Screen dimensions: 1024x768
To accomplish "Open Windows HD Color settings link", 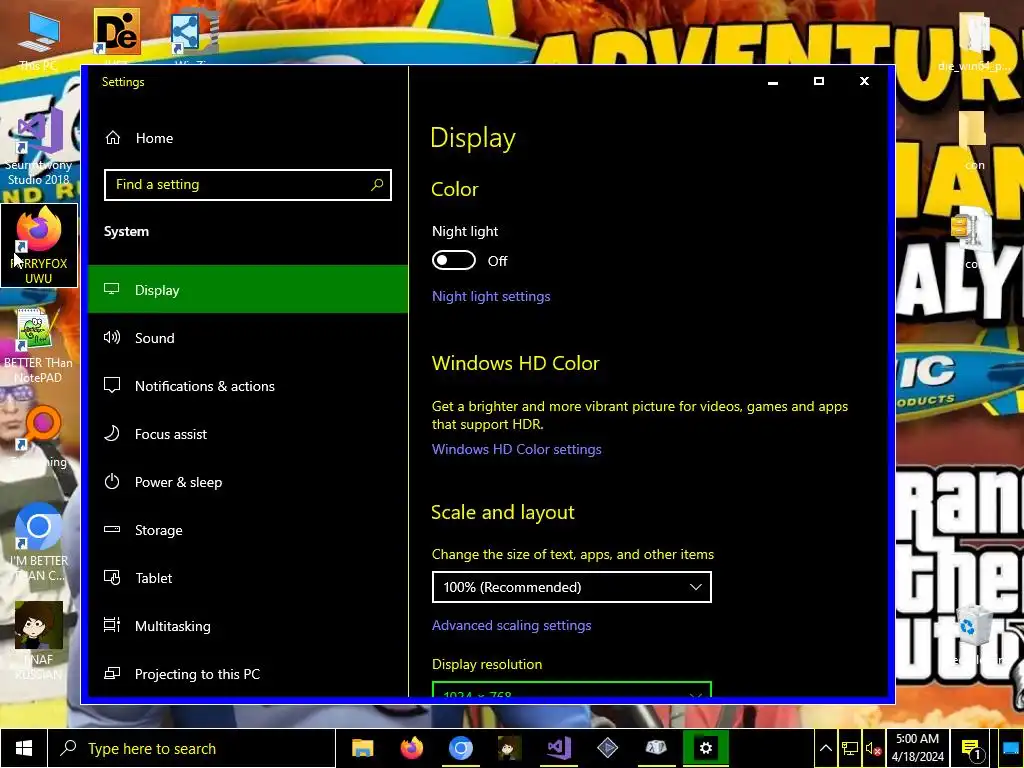I will [517, 449].
